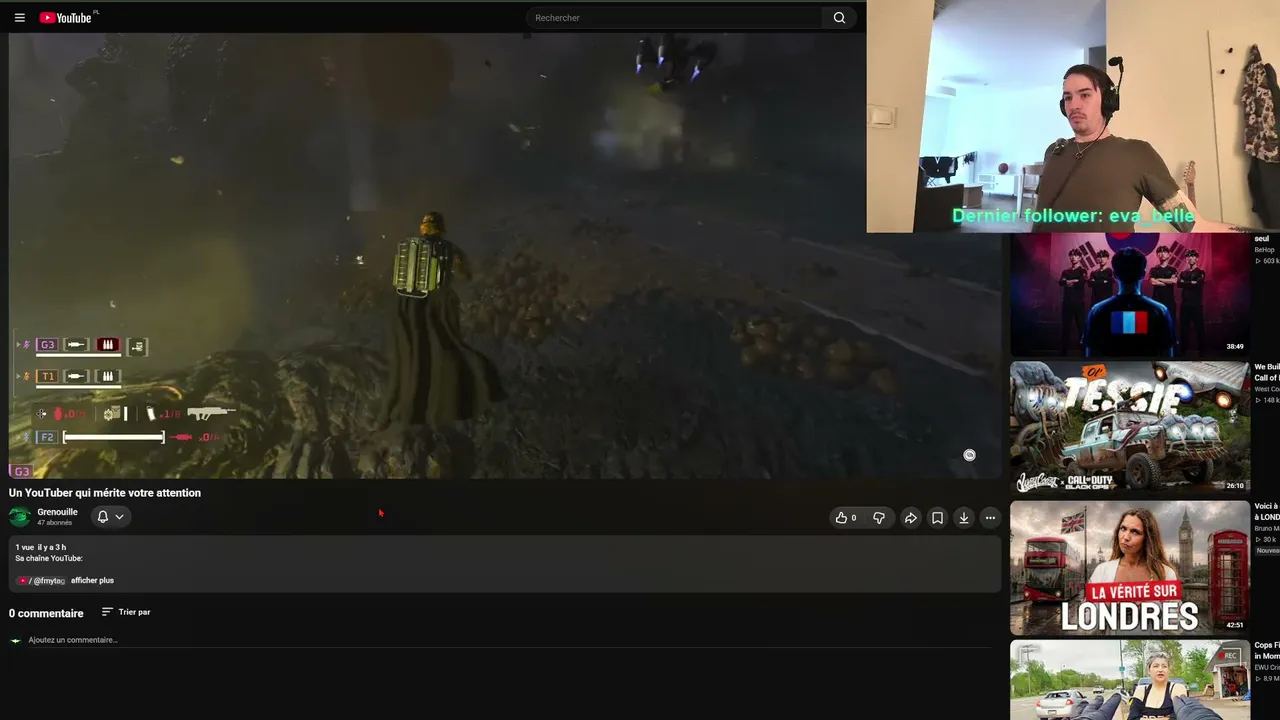This screenshot has height=720, width=1280.
Task: Open the Bruno video title starting "Voici à"
Action: click(x=1267, y=511)
